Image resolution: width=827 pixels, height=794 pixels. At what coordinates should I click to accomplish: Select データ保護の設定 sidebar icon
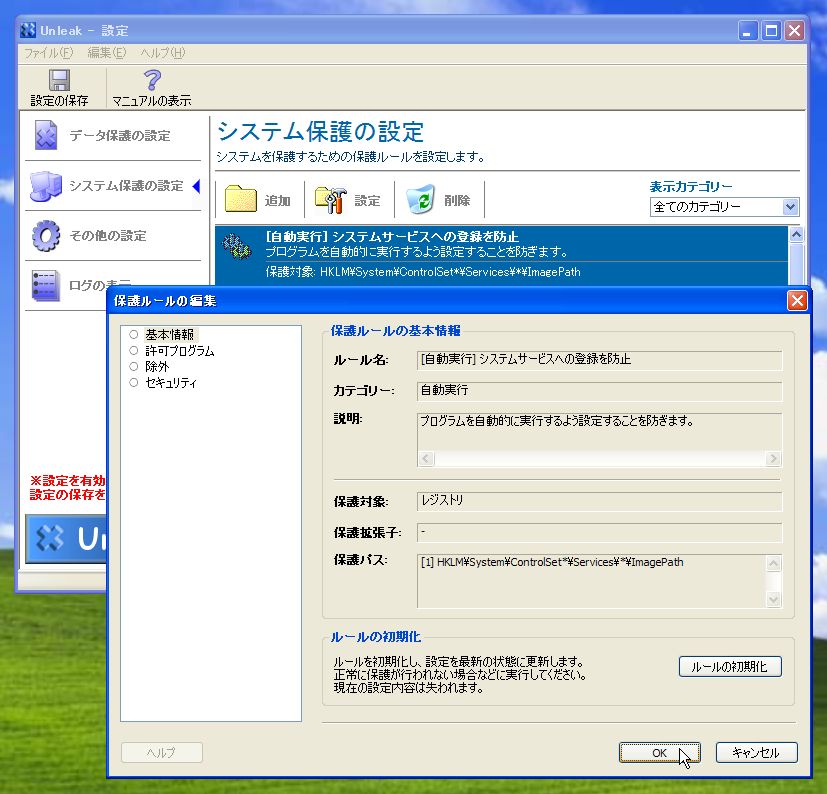[x=46, y=135]
